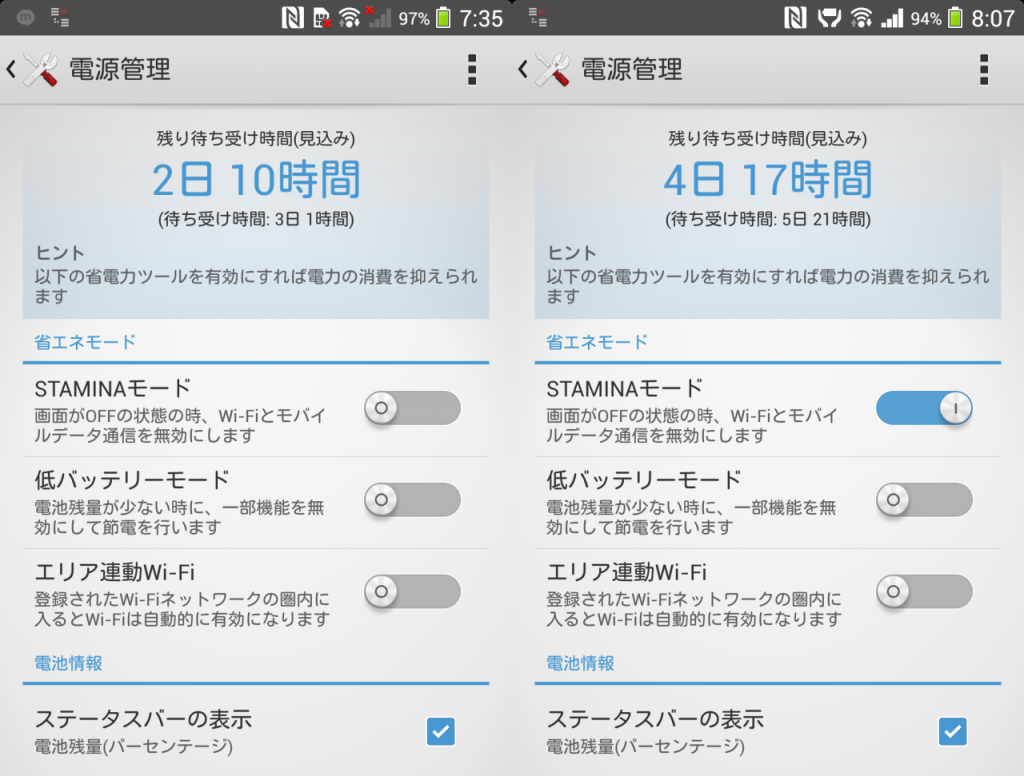
Task: Tap the SD card error status icon
Action: (x=321, y=18)
